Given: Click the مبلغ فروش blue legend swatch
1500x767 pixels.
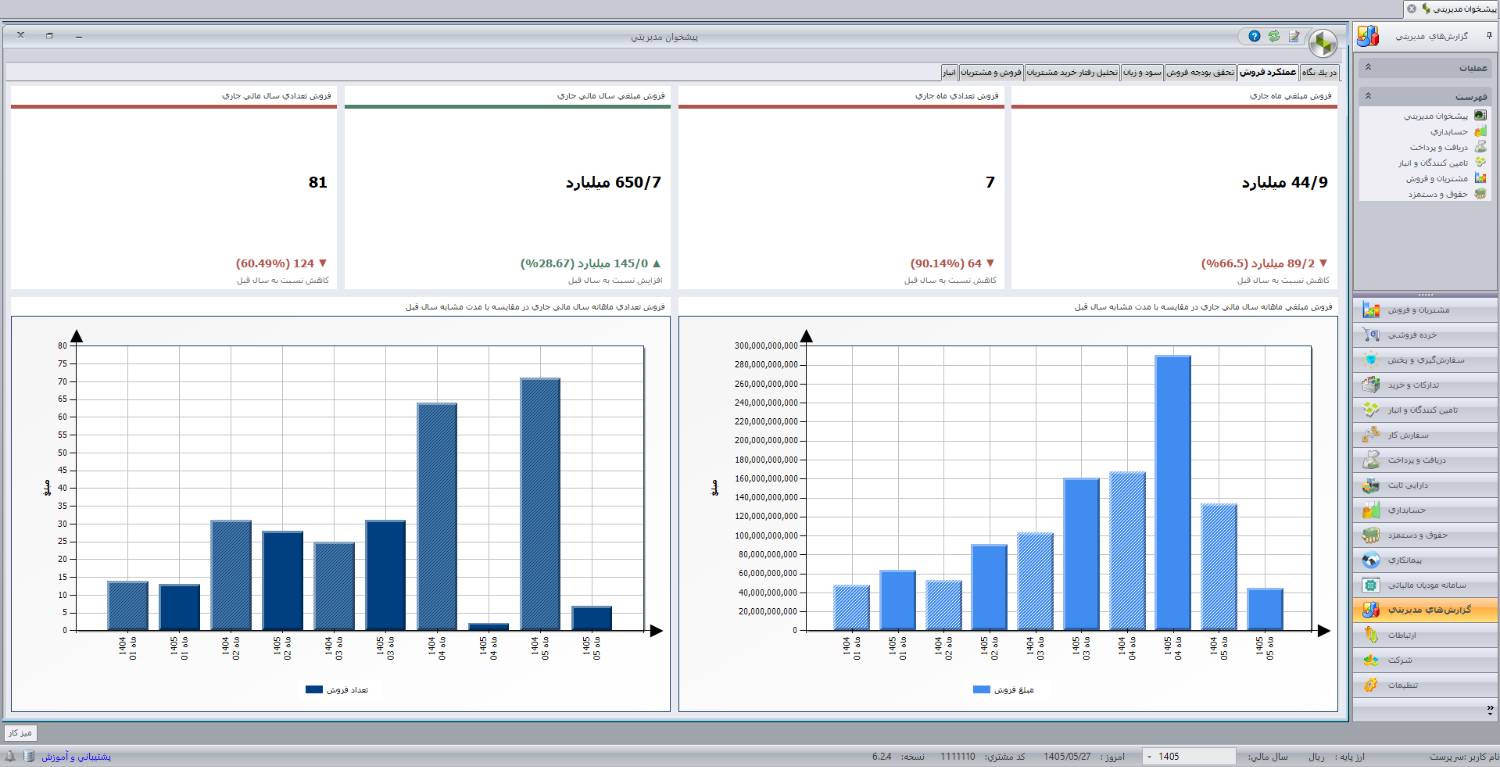Looking at the screenshot, I should [981, 690].
